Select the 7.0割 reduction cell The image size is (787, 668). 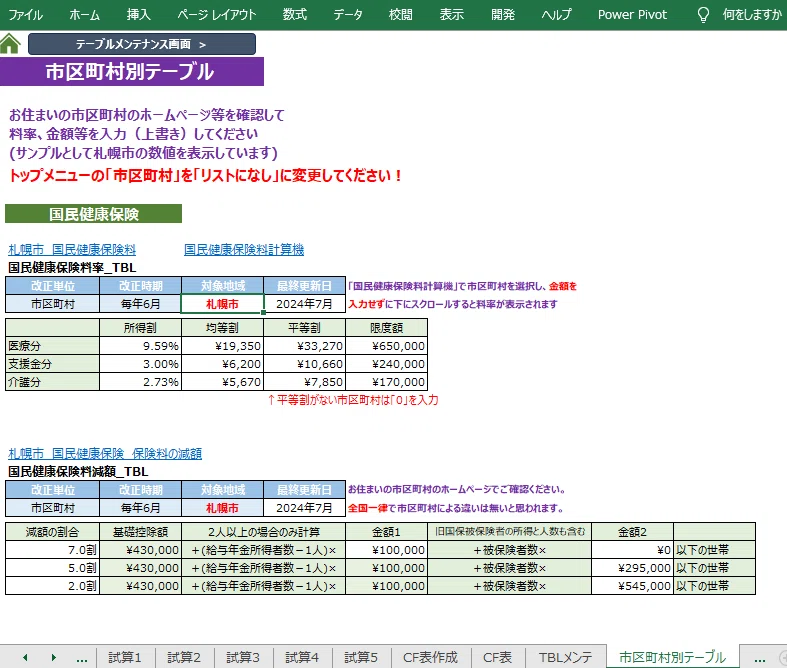coord(52,550)
